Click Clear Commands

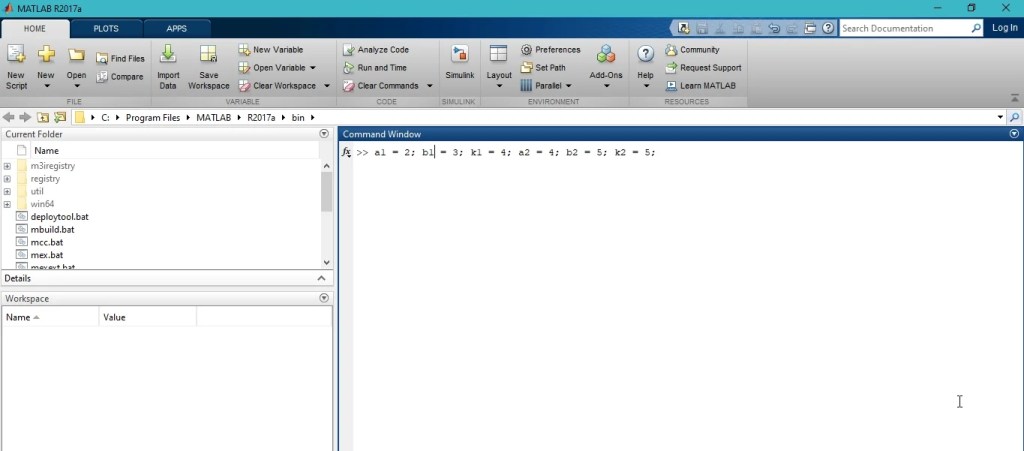click(381, 86)
